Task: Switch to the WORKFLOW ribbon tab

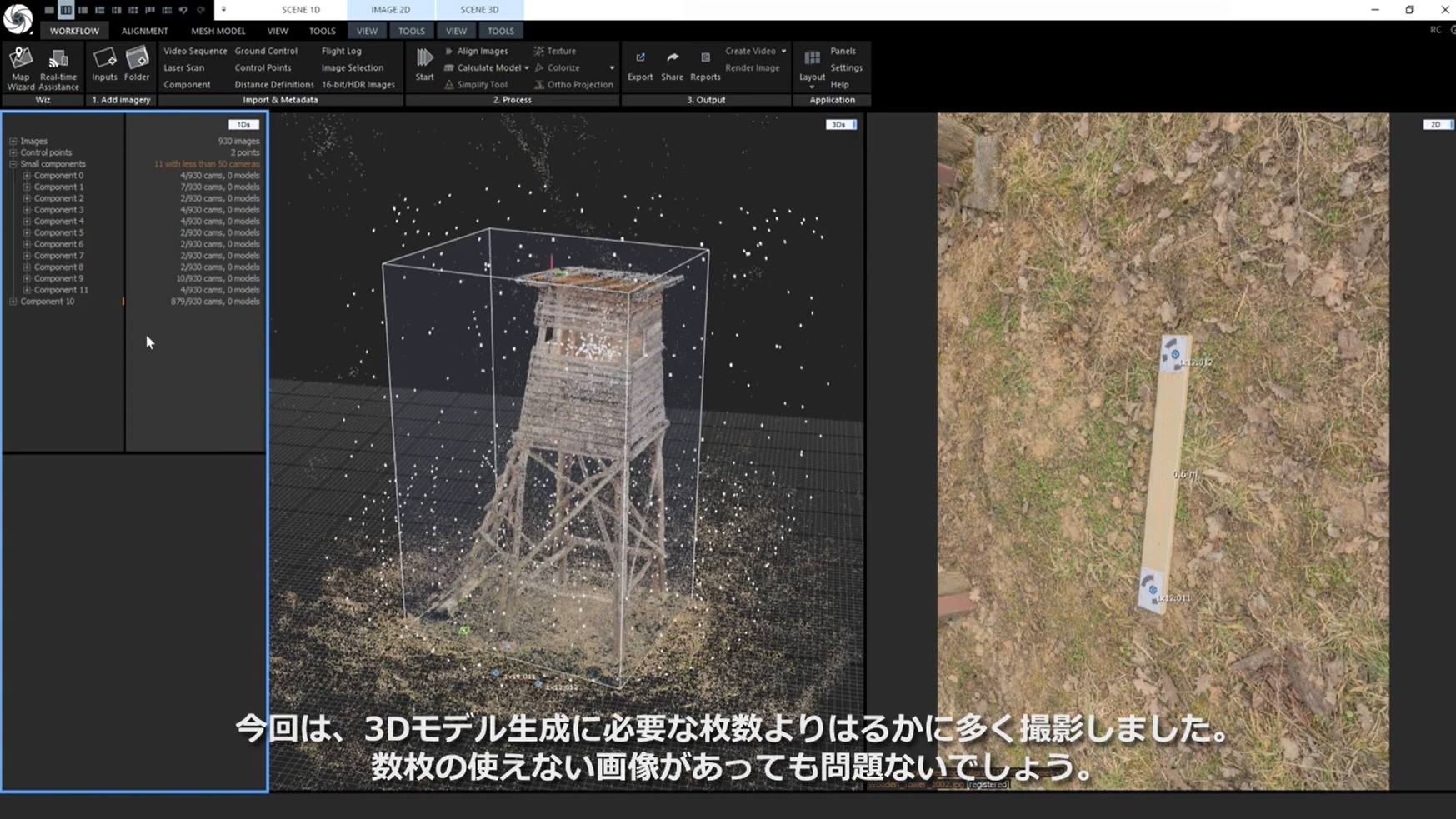Action: tap(74, 31)
